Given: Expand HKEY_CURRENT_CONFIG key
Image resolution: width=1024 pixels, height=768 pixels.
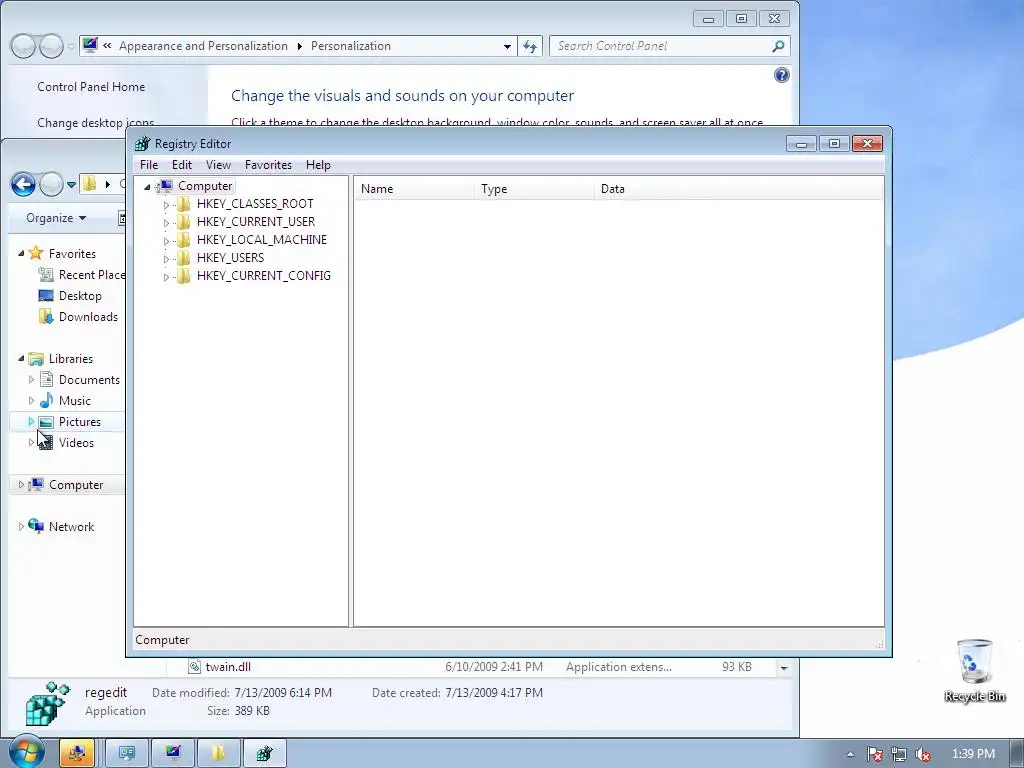Looking at the screenshot, I should click(166, 277).
